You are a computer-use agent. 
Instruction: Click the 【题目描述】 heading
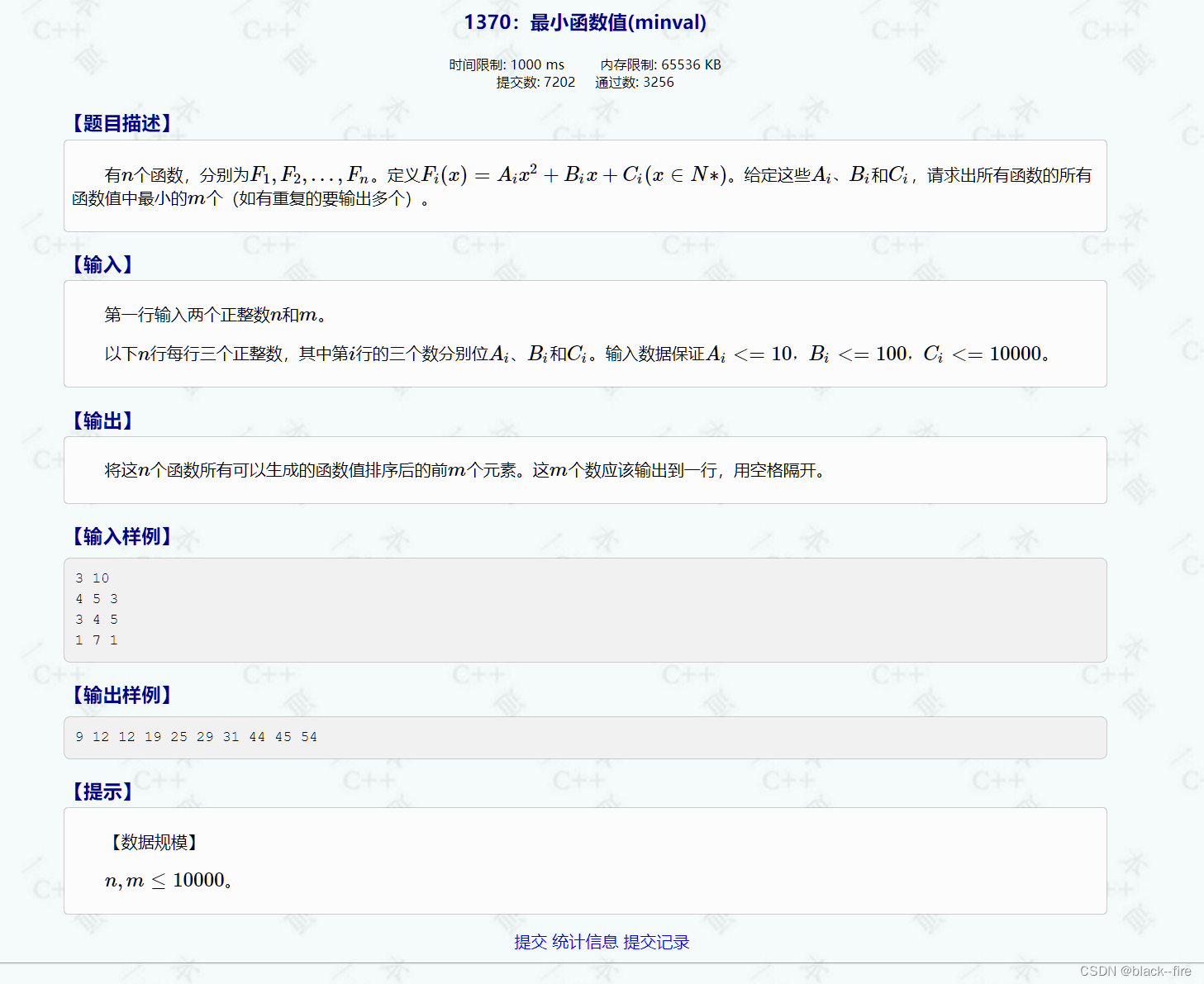[121, 123]
